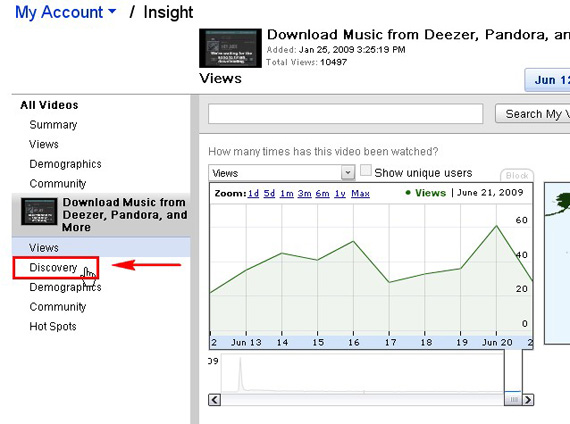Click the Search My Videos button
Screen dimensions: 570x424
(533, 114)
